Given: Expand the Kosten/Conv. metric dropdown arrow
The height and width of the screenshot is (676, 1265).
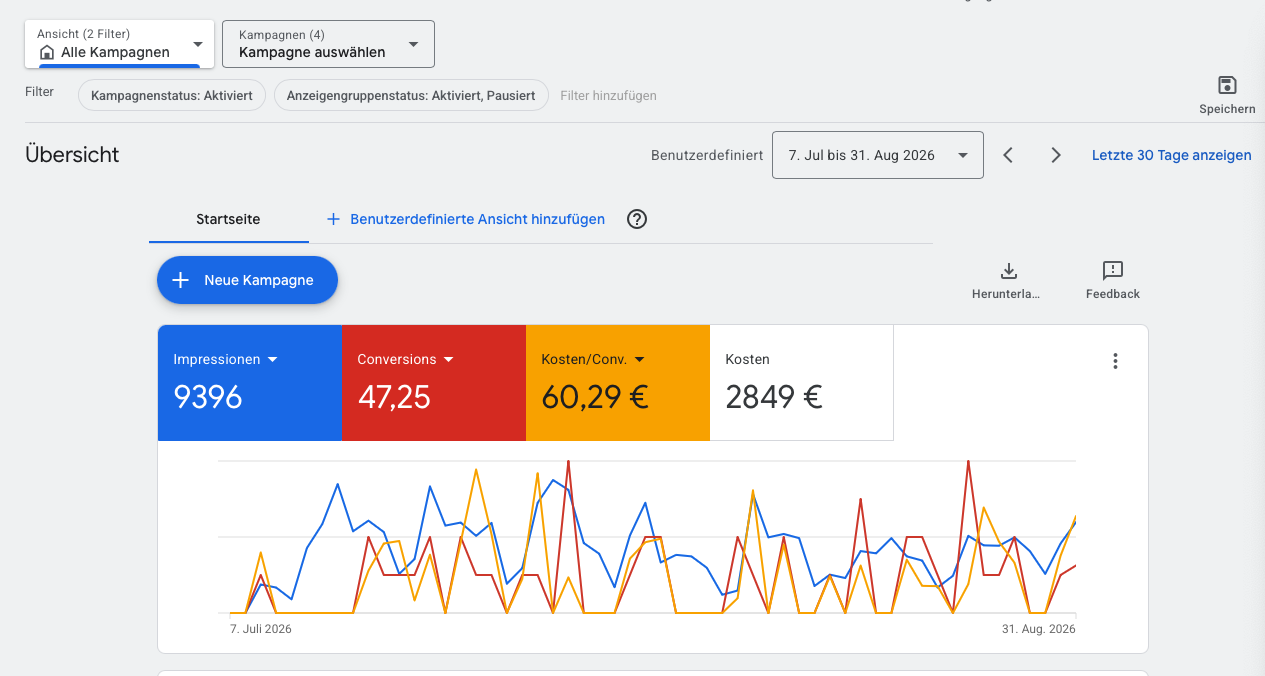Looking at the screenshot, I should [x=639, y=360].
